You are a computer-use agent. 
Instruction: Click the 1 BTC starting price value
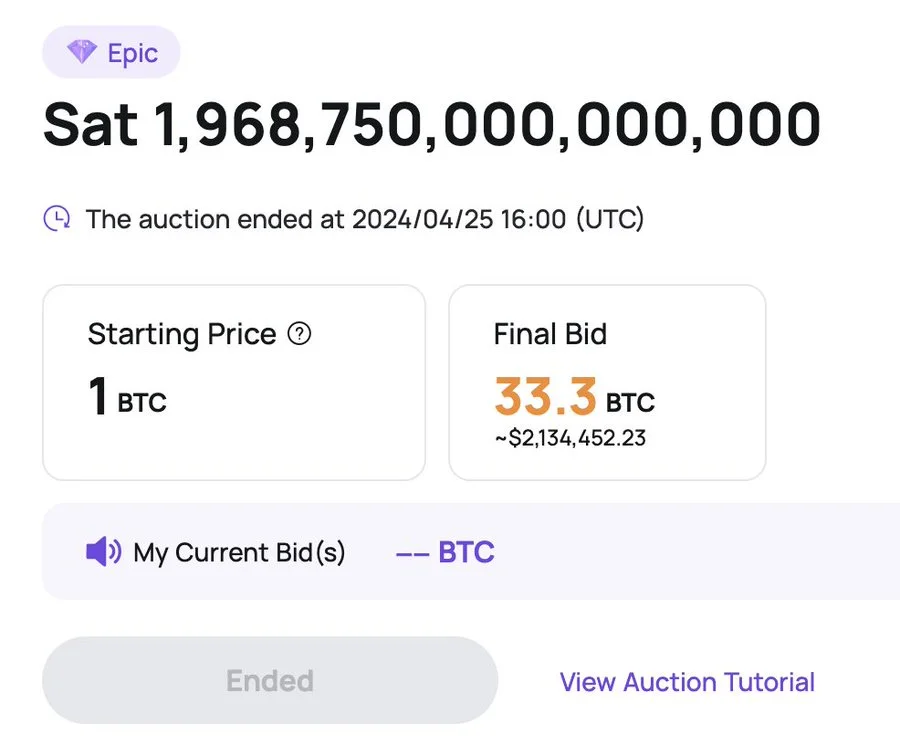point(127,397)
